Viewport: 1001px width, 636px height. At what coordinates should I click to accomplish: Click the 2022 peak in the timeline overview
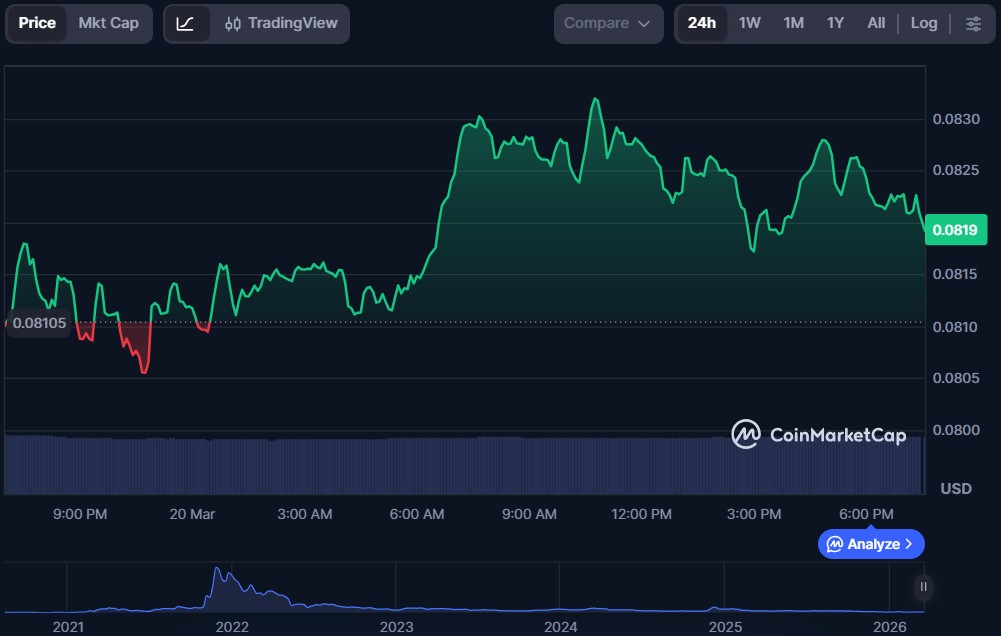point(218,573)
